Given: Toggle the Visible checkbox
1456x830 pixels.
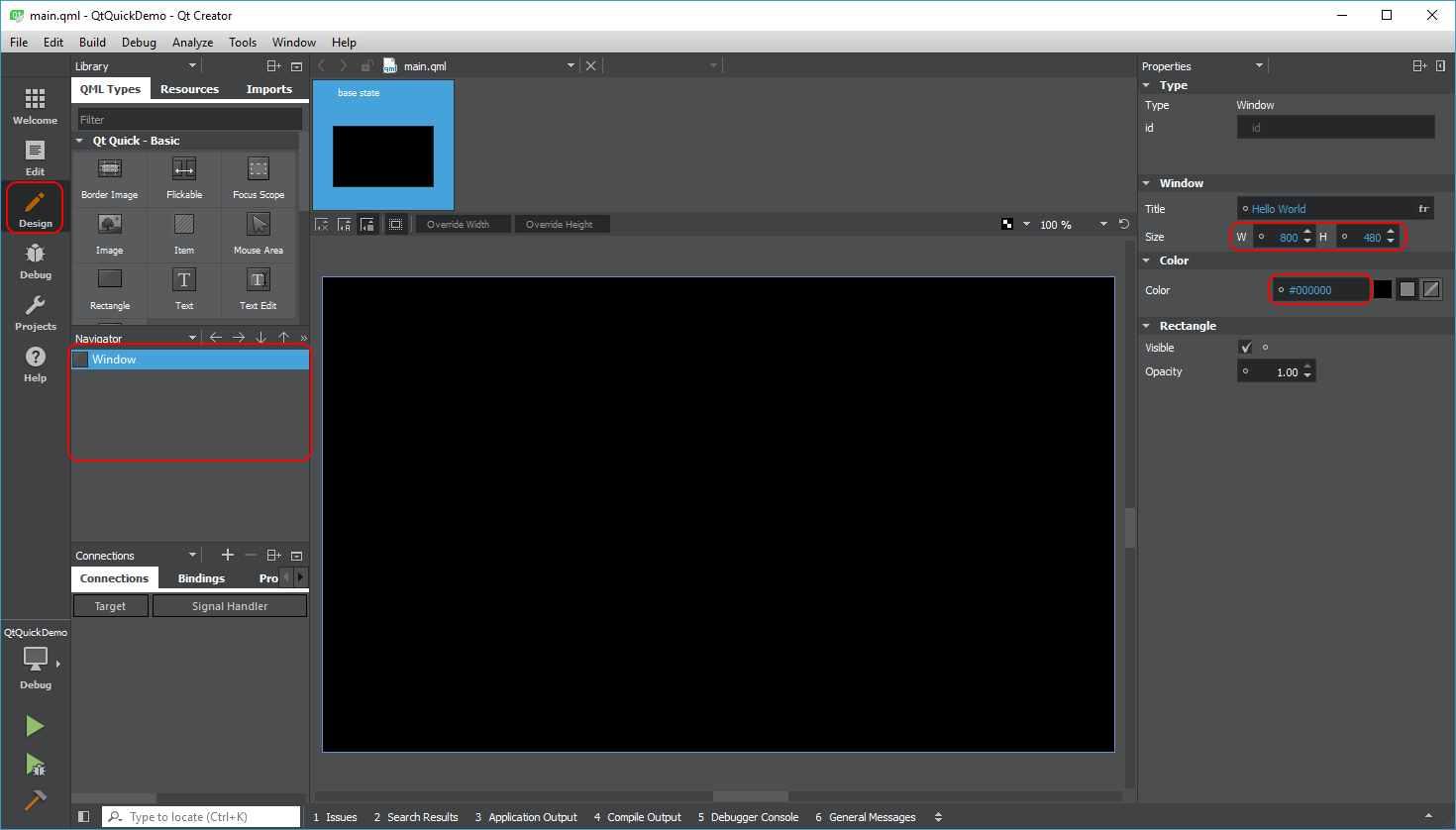Looking at the screenshot, I should (1246, 348).
